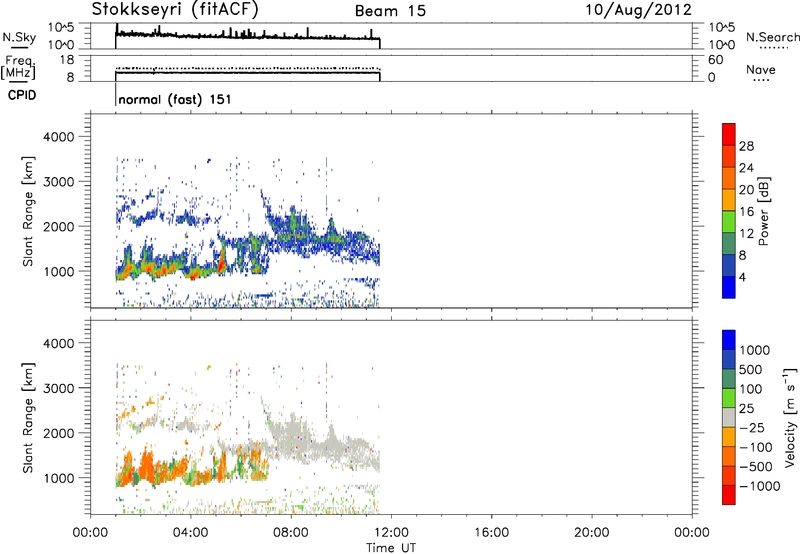The width and height of the screenshot is (800, 554).
Task: Click the sky noise trace in top panel
Action: click(x=247, y=36)
